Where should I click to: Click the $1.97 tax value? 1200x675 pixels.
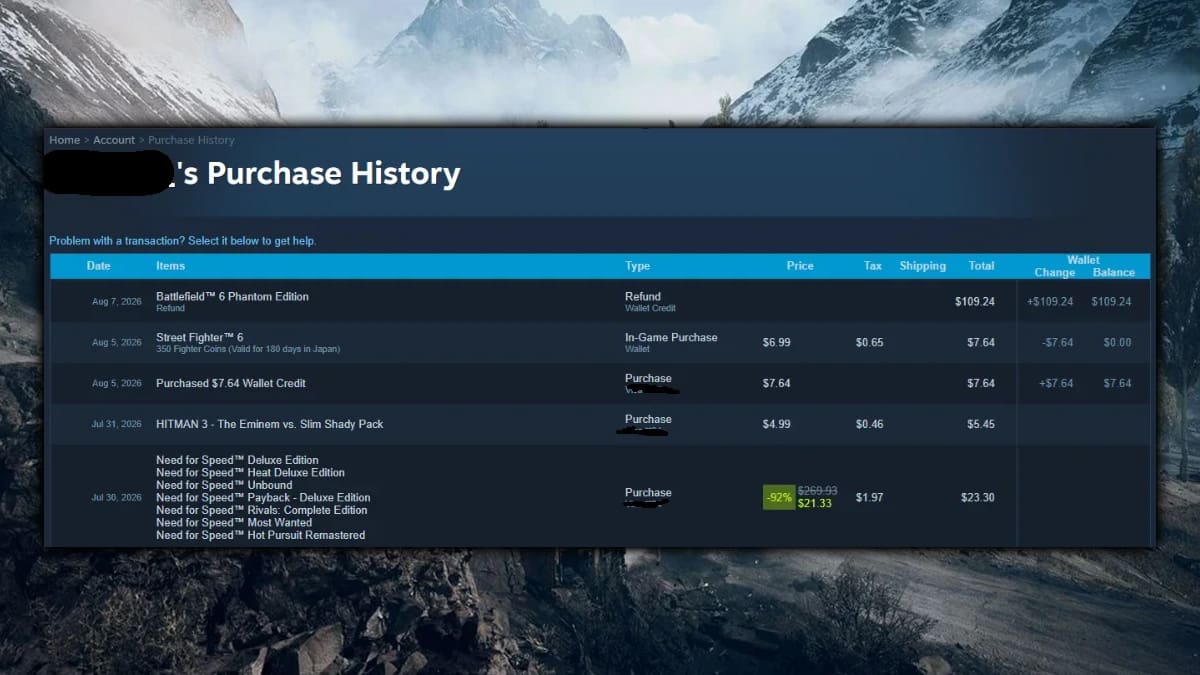click(x=869, y=497)
